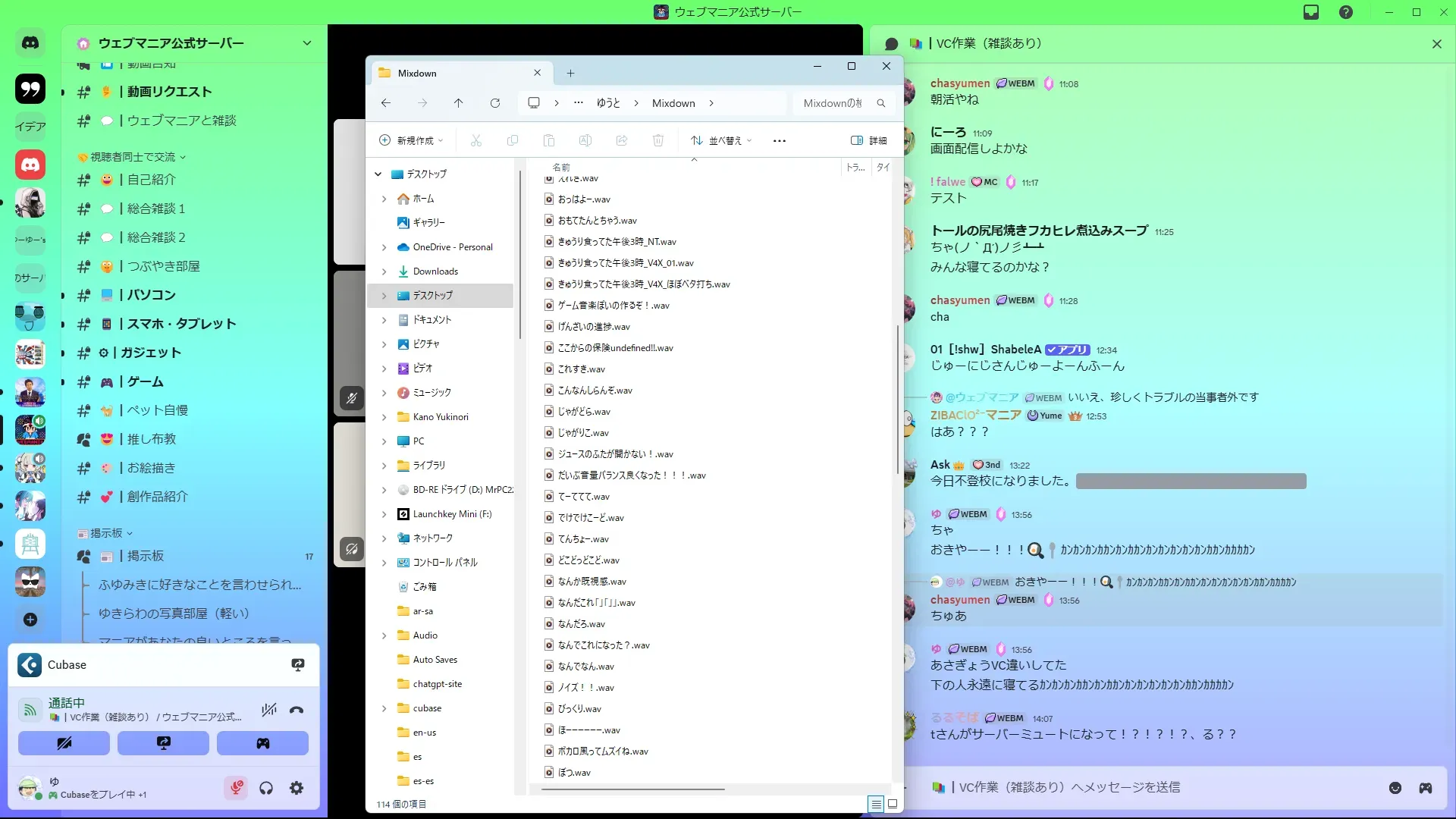Toggle noise suppression icon in voice panel
Screen dimensions: 1456x819
pyautogui.click(x=268, y=711)
